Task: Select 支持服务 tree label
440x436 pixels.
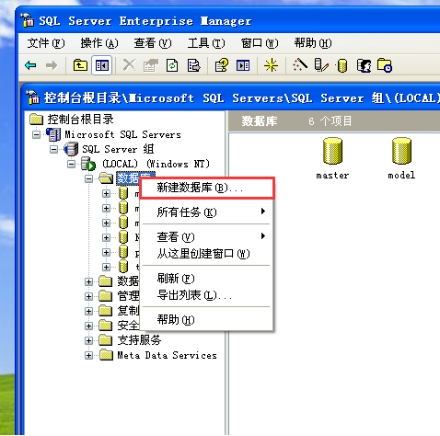Action: [x=139, y=340]
